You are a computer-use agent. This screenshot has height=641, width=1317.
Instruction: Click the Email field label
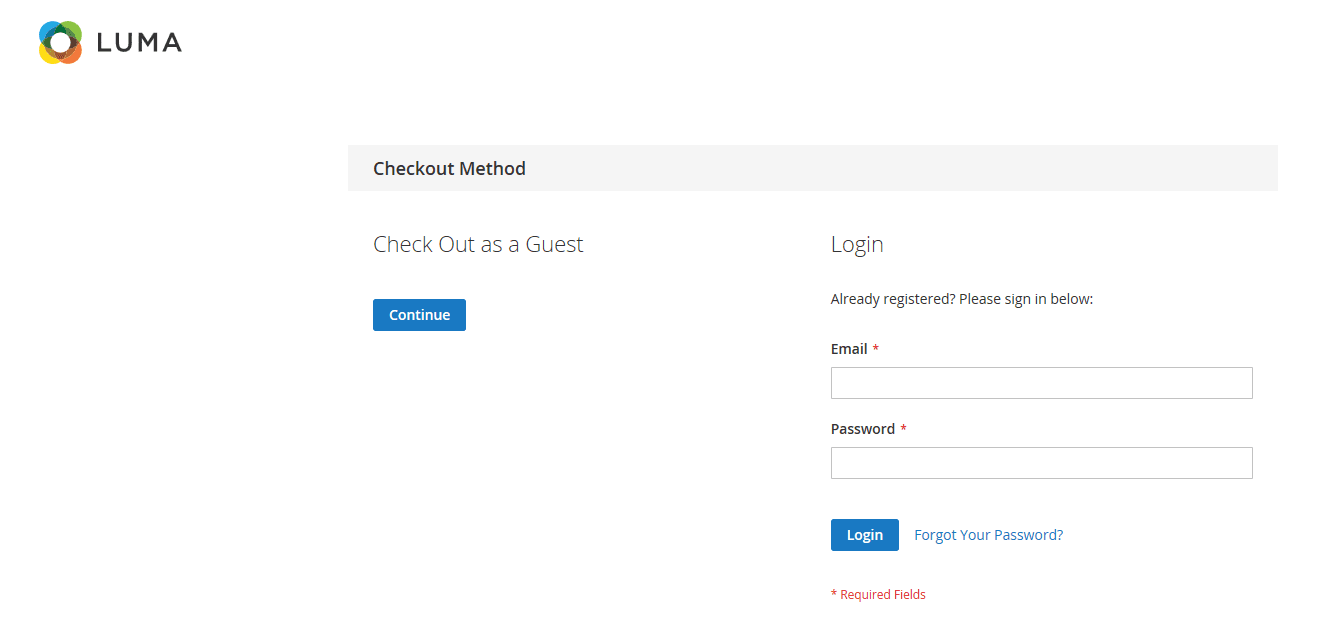click(x=849, y=349)
